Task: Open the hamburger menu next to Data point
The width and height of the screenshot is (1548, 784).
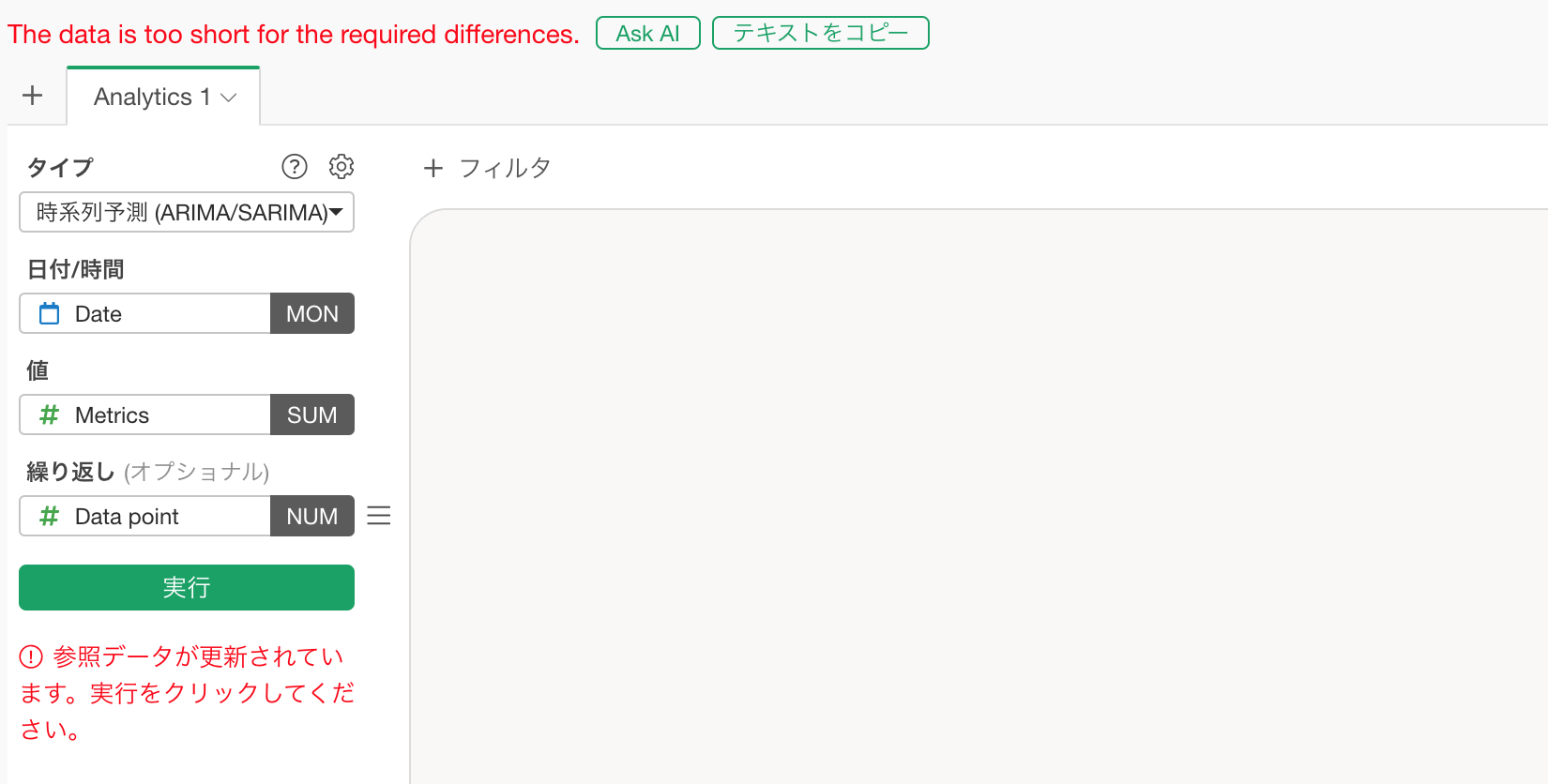Action: pyautogui.click(x=379, y=516)
